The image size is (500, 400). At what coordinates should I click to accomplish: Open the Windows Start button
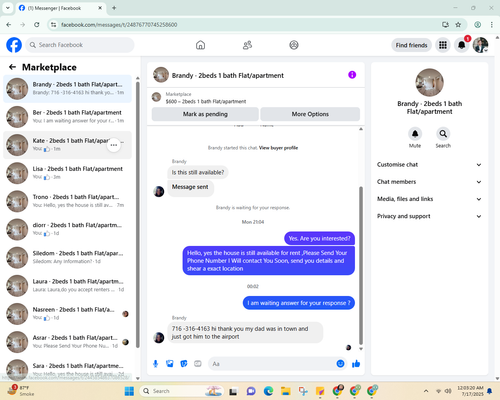click(129, 391)
